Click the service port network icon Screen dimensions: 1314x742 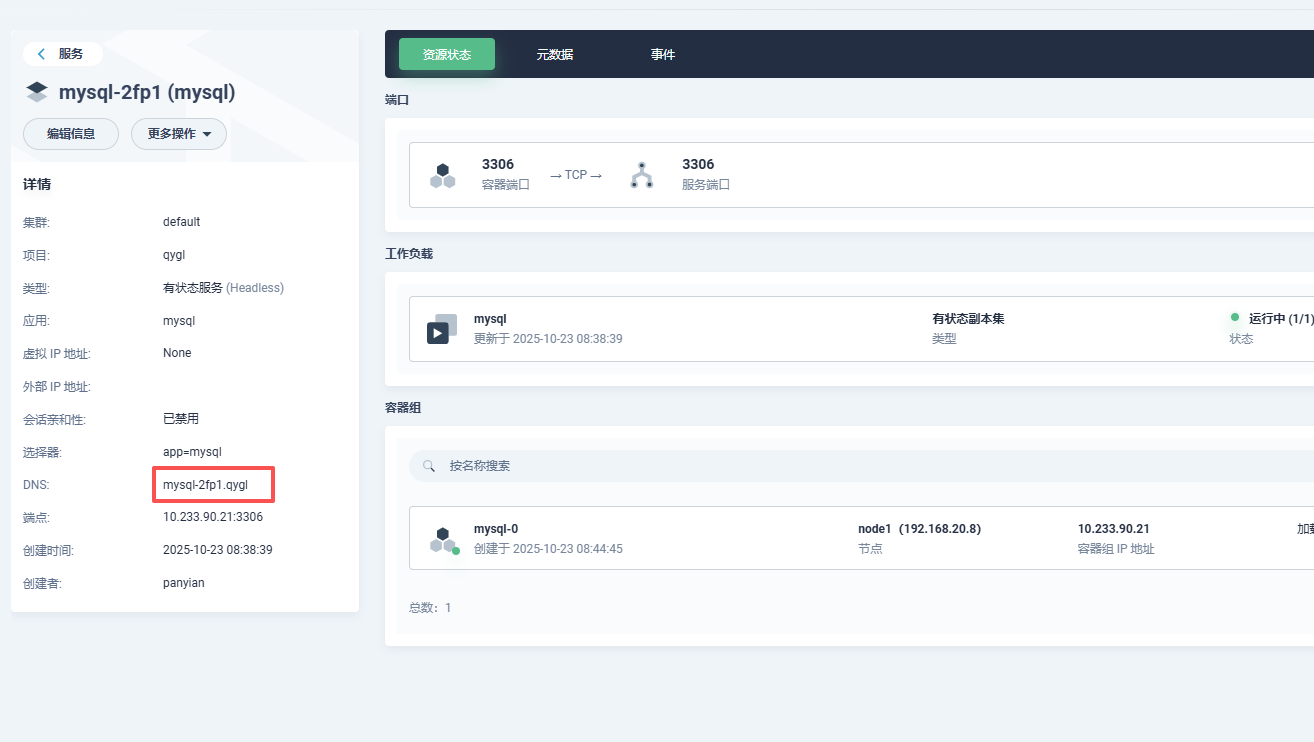coord(641,175)
